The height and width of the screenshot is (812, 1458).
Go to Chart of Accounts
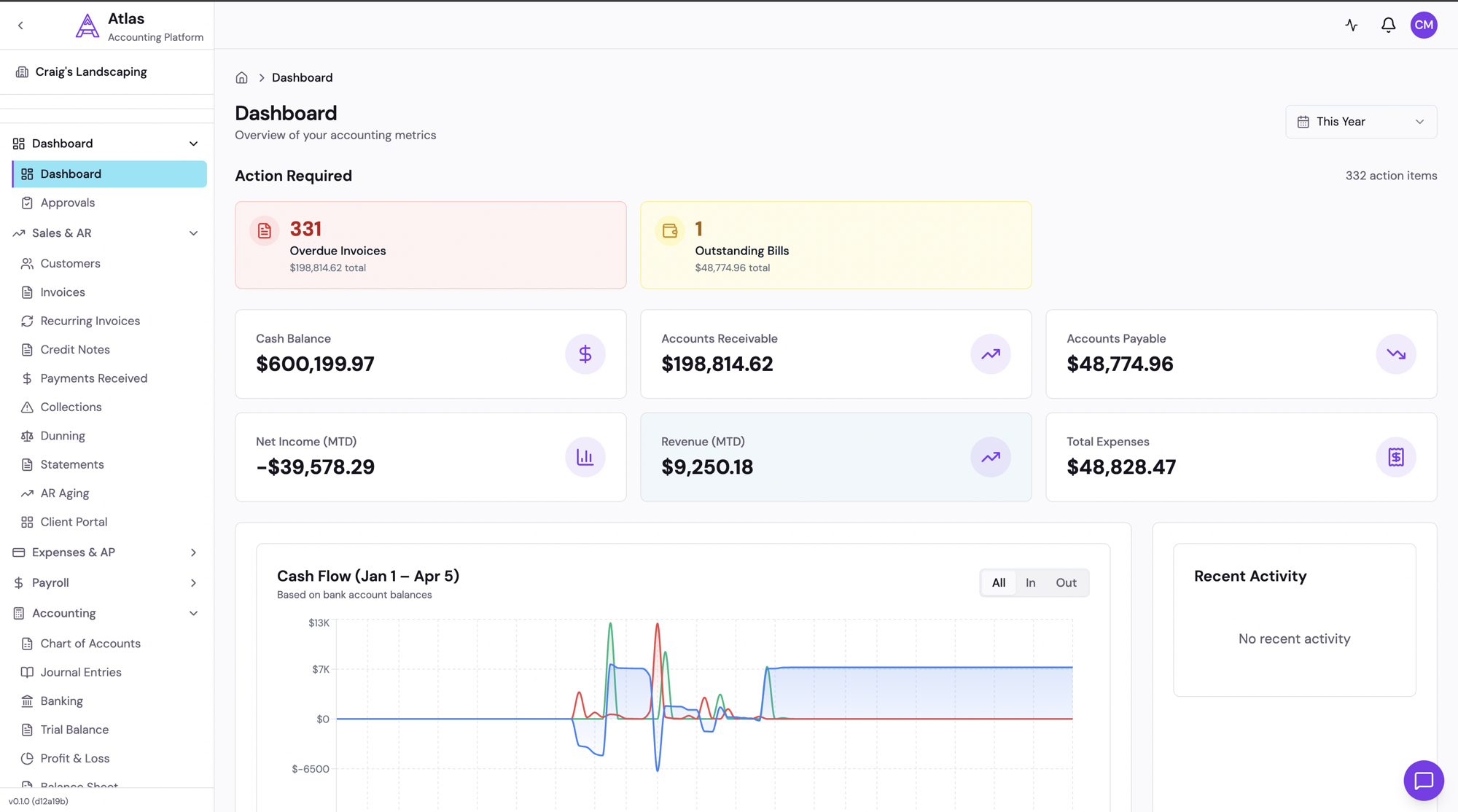click(x=90, y=644)
